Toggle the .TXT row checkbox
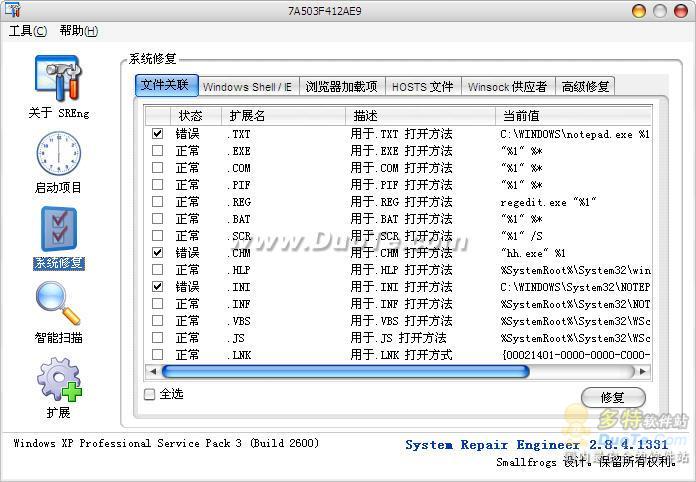Viewport: 696px width, 482px height. 157,133
